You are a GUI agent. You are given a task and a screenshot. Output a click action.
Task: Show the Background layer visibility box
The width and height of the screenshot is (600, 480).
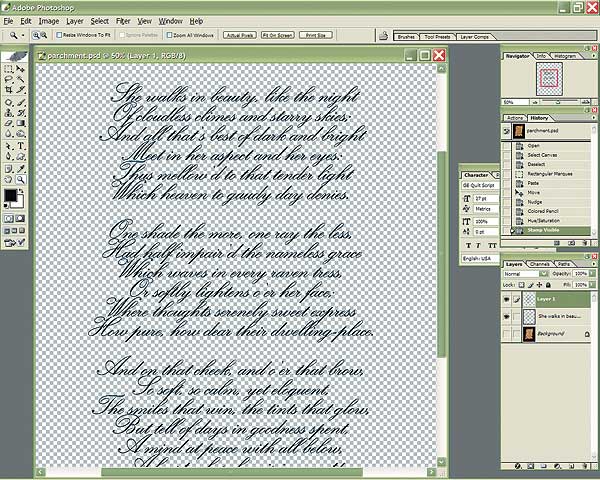coord(506,333)
